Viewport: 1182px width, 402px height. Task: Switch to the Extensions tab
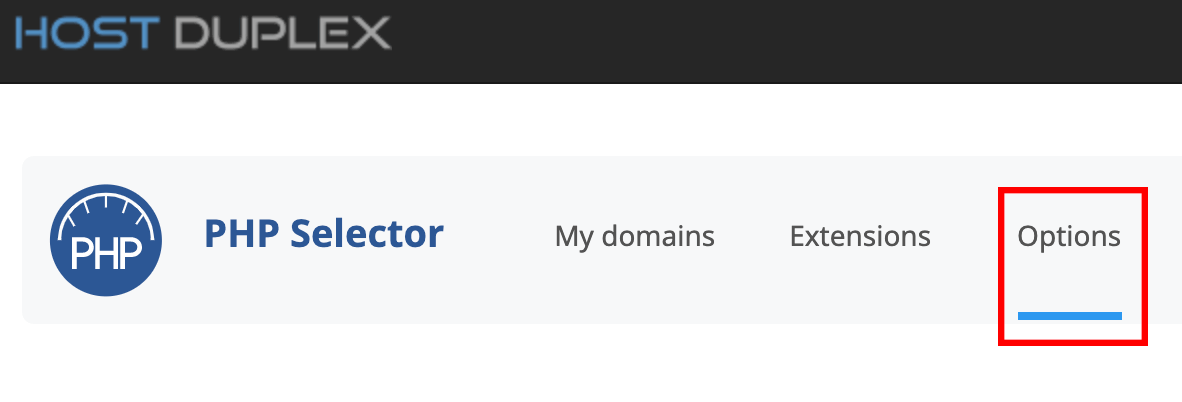860,237
